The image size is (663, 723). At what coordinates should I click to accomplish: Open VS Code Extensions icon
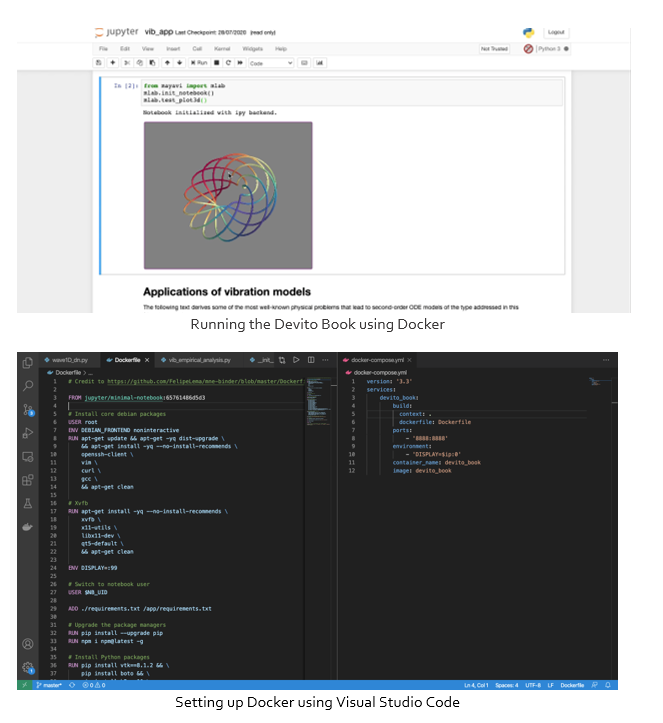[x=28, y=480]
